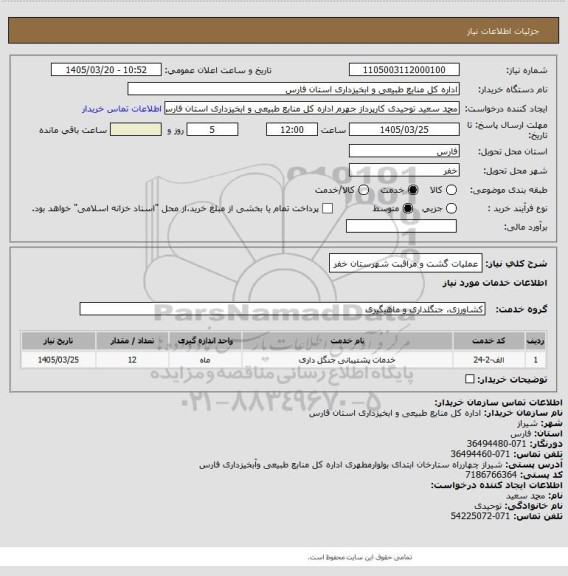Click the واحد اندازه گیری column header
This screenshot has height=576, width=568.
[x=205, y=341]
